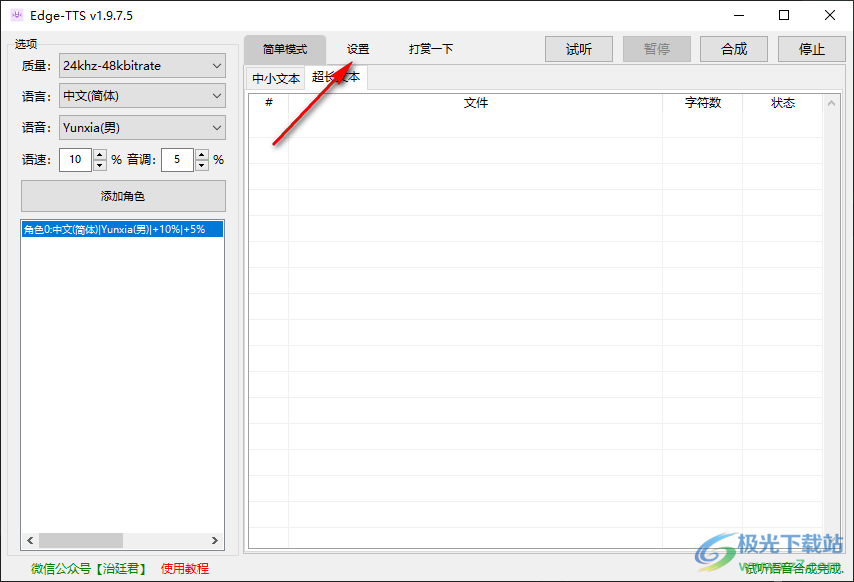This screenshot has width=854, height=582.
Task: Open the 语言 language dropdown showing 中文(简体)
Action: pos(142,96)
